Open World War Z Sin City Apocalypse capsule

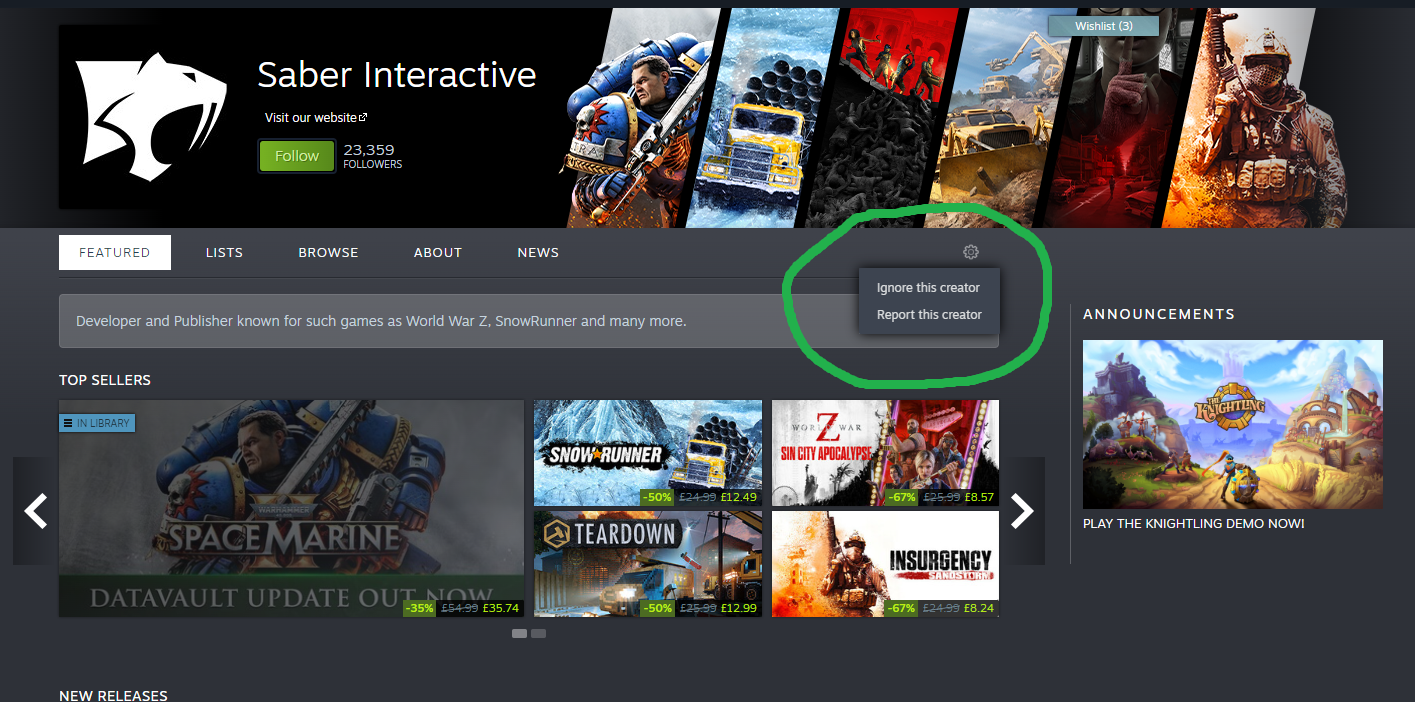click(885, 453)
